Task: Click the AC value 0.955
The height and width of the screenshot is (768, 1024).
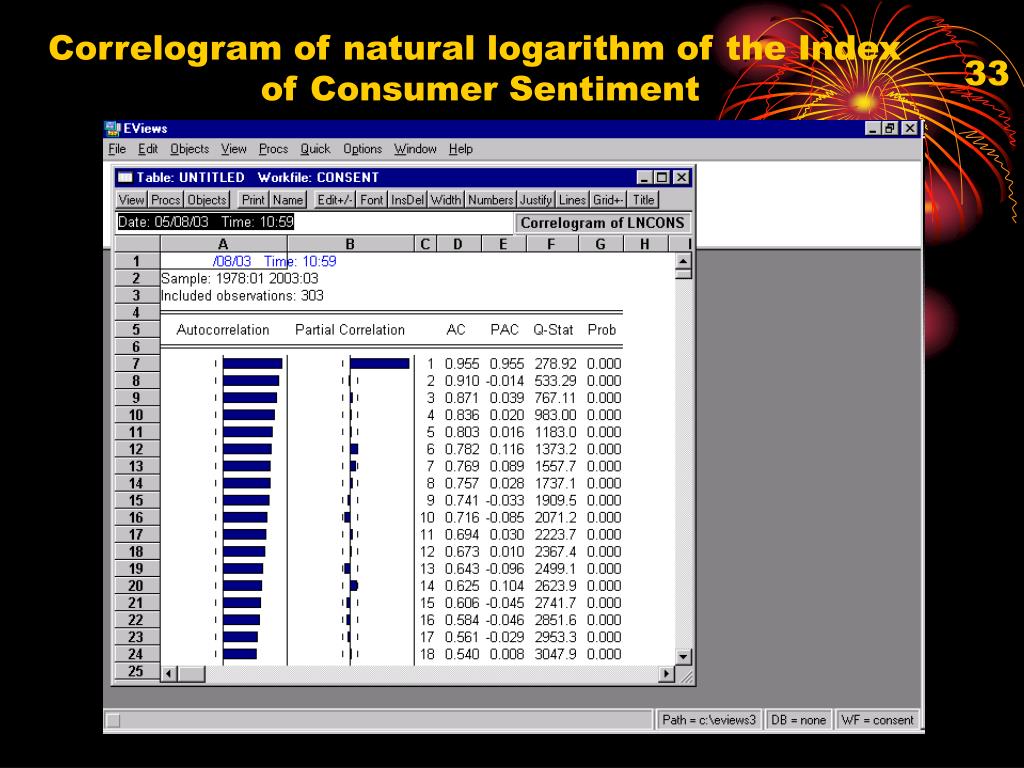Action: (462, 364)
